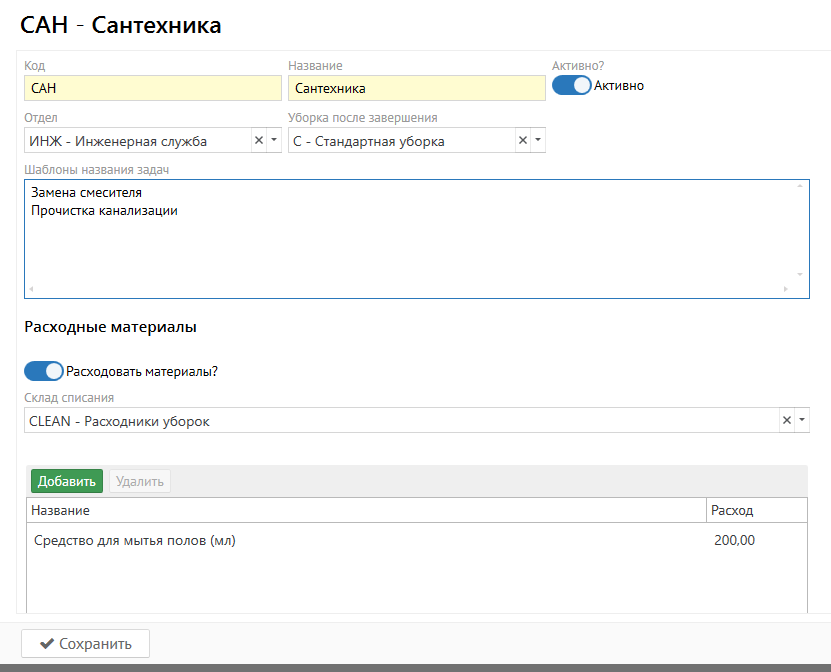The image size is (831, 672).
Task: Click the 200,00 расход cell
Action: point(735,541)
